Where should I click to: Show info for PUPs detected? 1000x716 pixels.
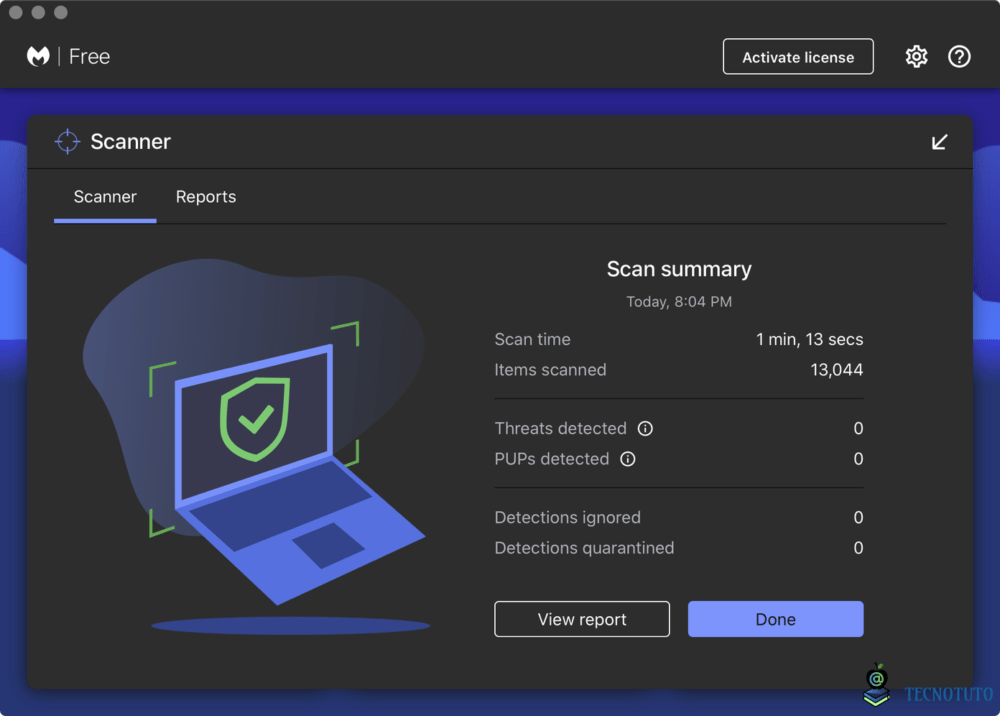click(x=628, y=459)
